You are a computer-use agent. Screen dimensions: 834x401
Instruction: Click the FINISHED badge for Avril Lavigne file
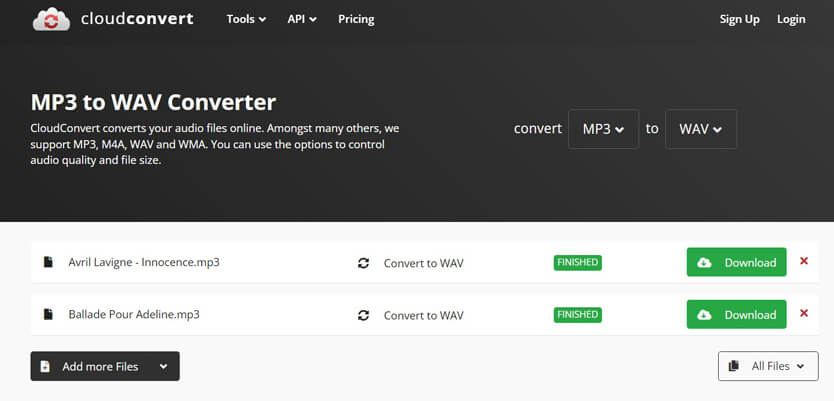point(578,262)
